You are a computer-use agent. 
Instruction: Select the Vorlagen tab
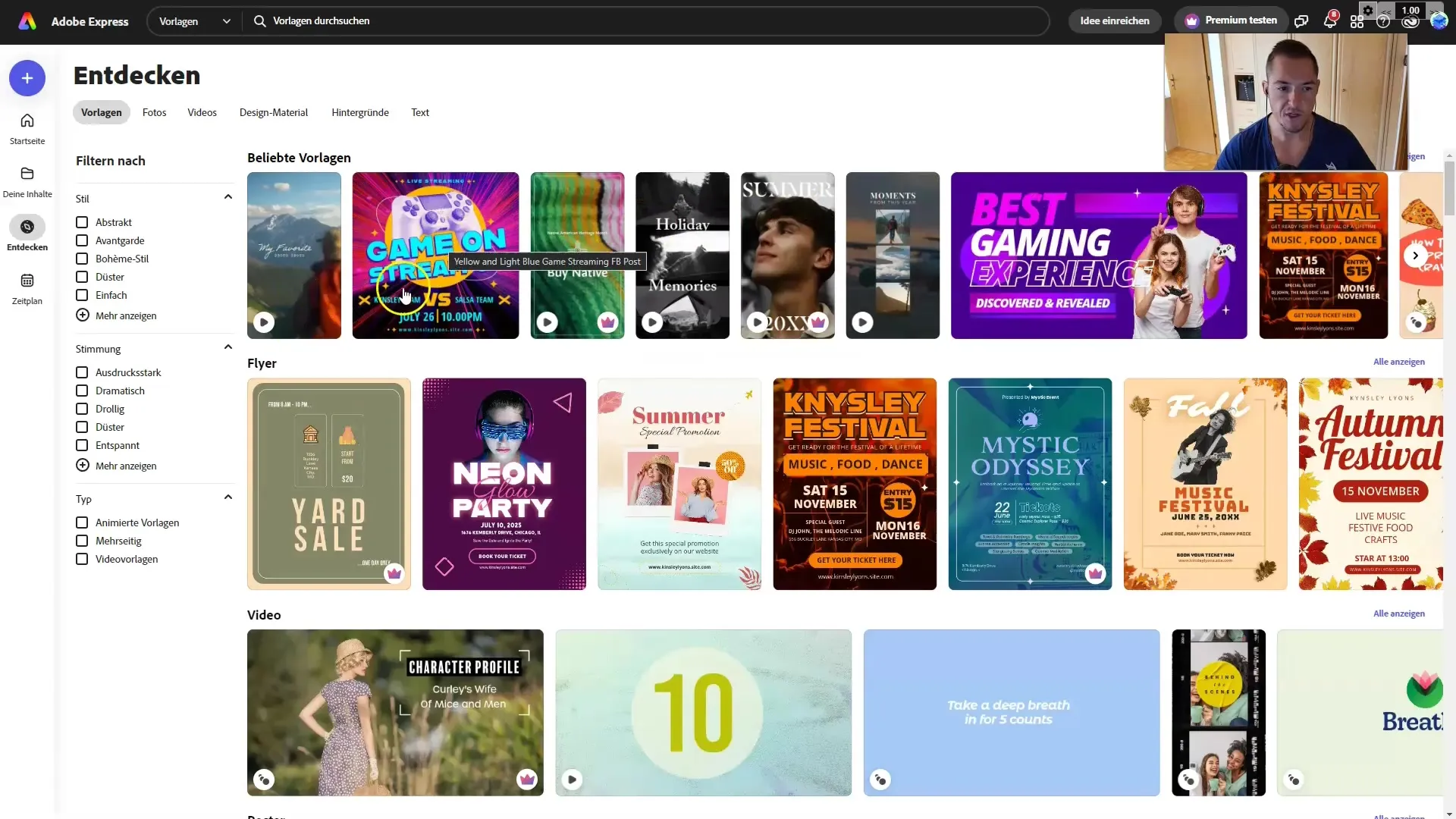[x=101, y=112]
